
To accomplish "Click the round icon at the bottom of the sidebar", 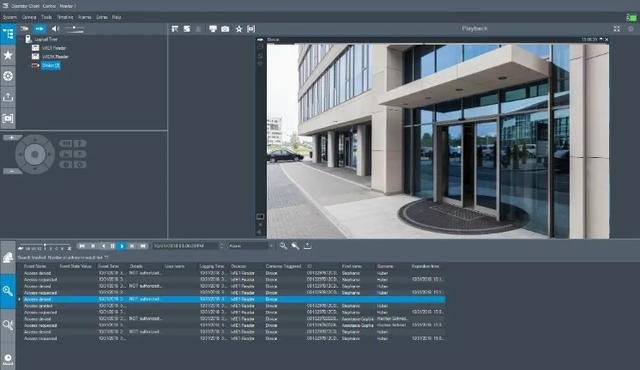I will point(8,359).
